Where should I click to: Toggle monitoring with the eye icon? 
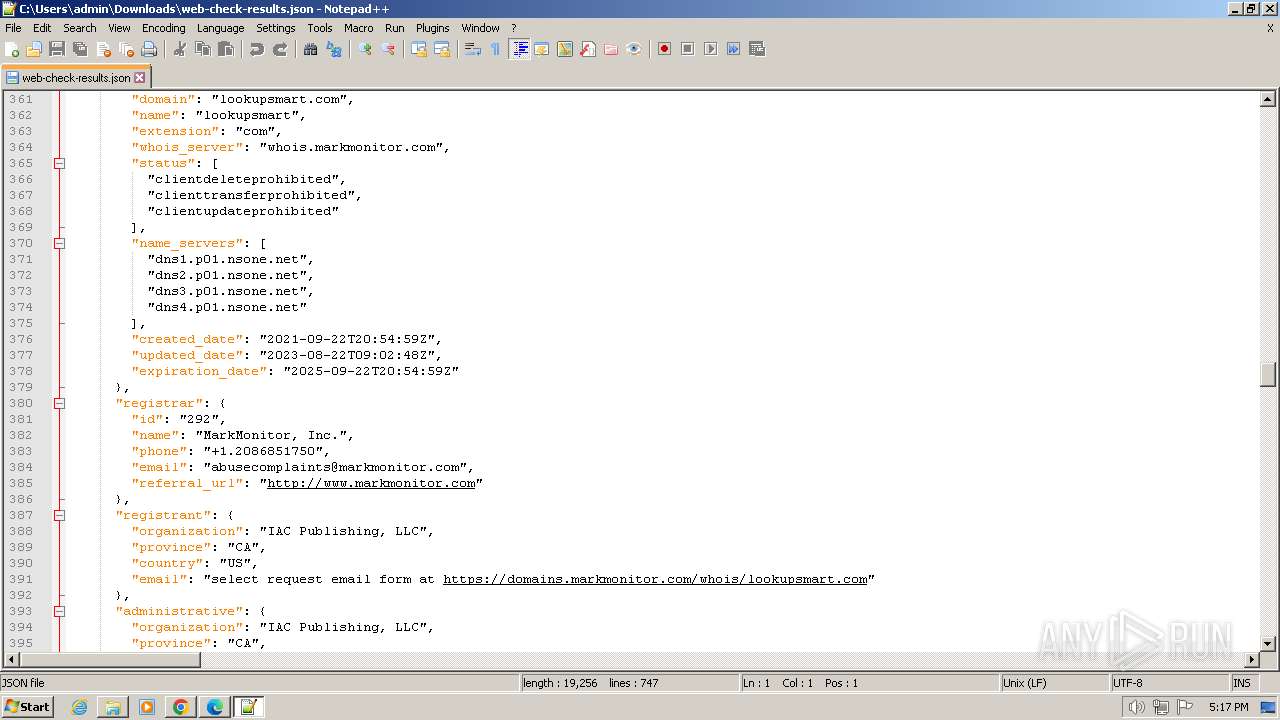pyautogui.click(x=634, y=49)
